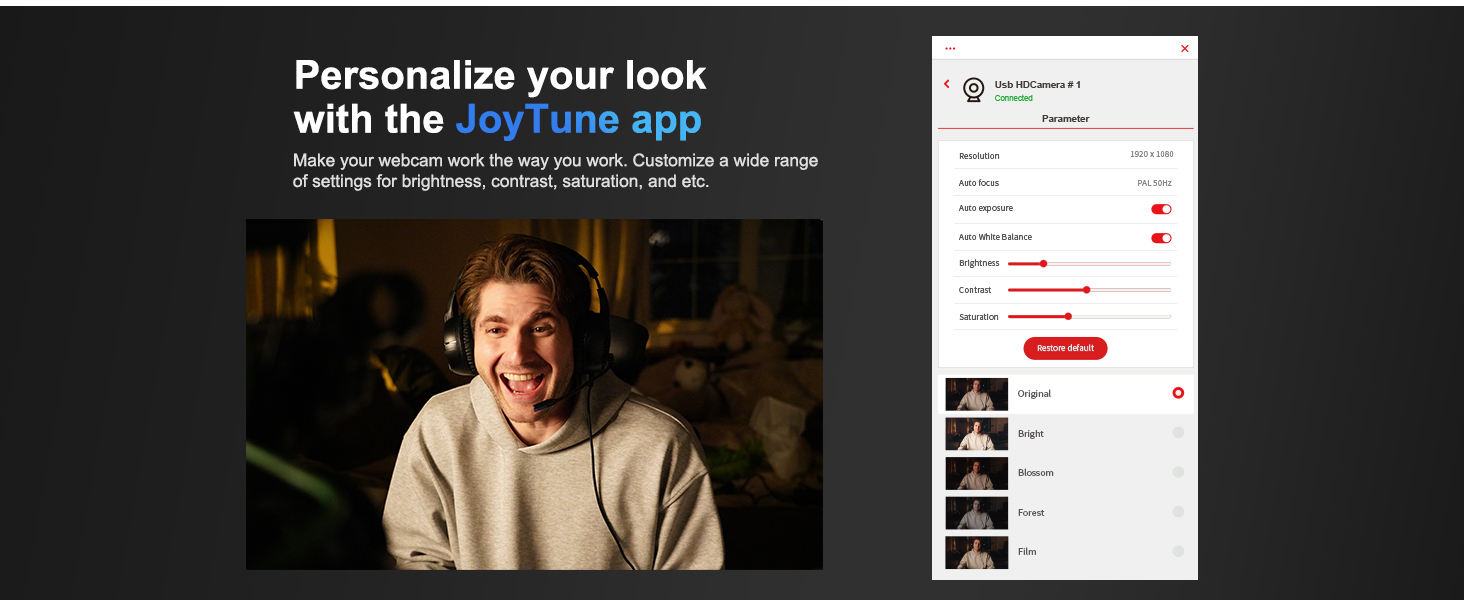Select the Forest filter radio button
This screenshot has width=1464, height=600.
coord(1178,511)
